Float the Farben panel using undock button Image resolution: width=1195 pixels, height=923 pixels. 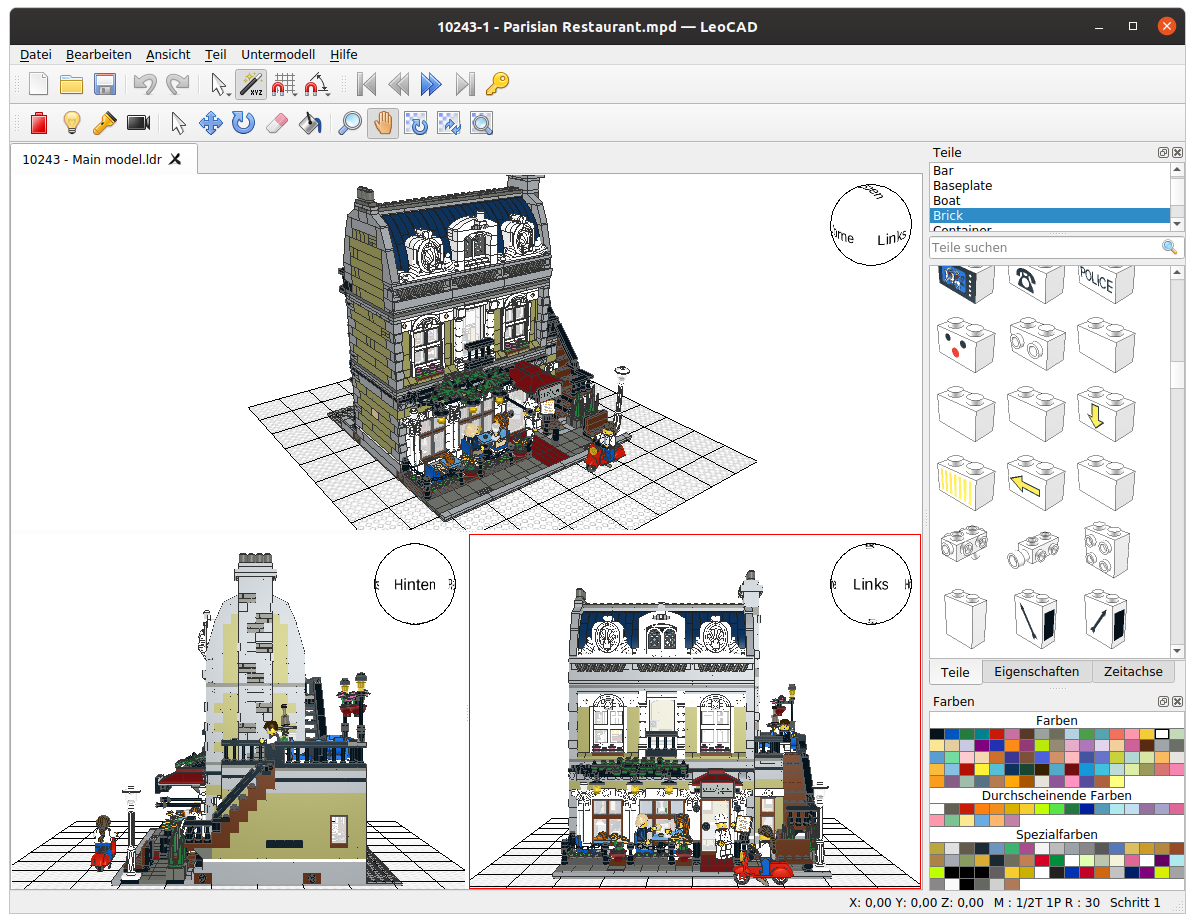[x=1163, y=702]
